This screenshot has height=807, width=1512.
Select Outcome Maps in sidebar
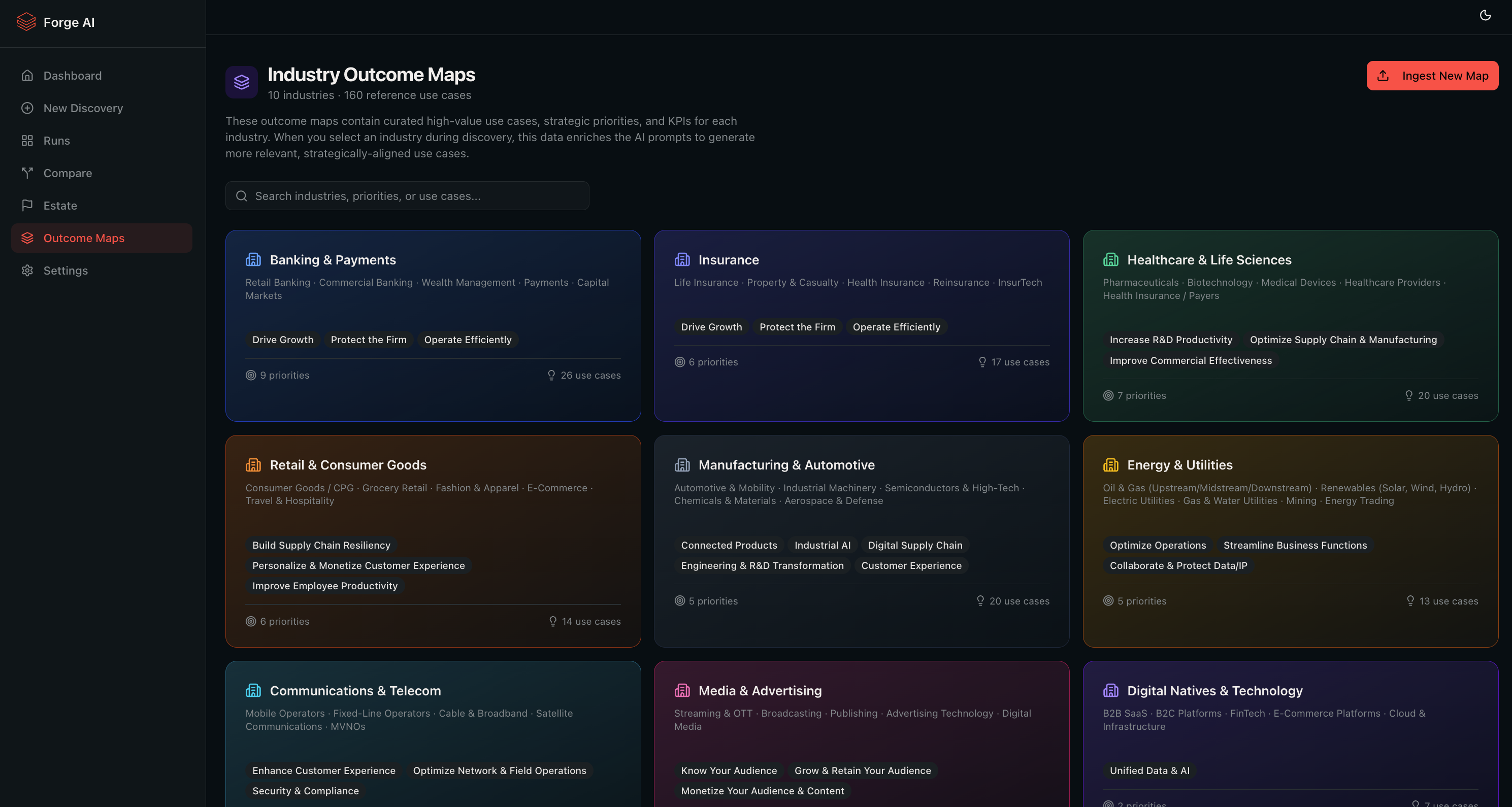pos(102,238)
